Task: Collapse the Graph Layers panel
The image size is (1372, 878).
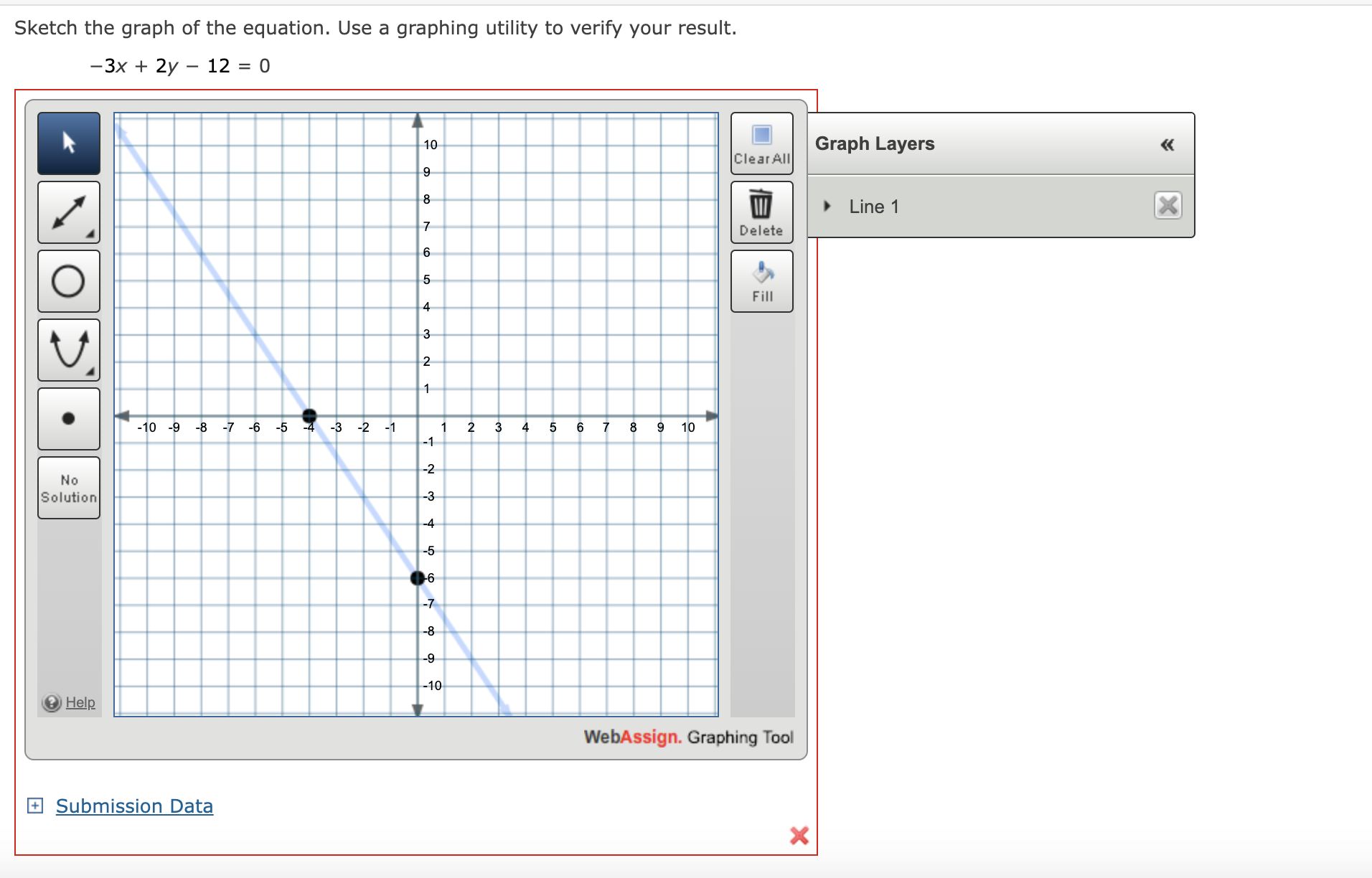Action: tap(1167, 144)
